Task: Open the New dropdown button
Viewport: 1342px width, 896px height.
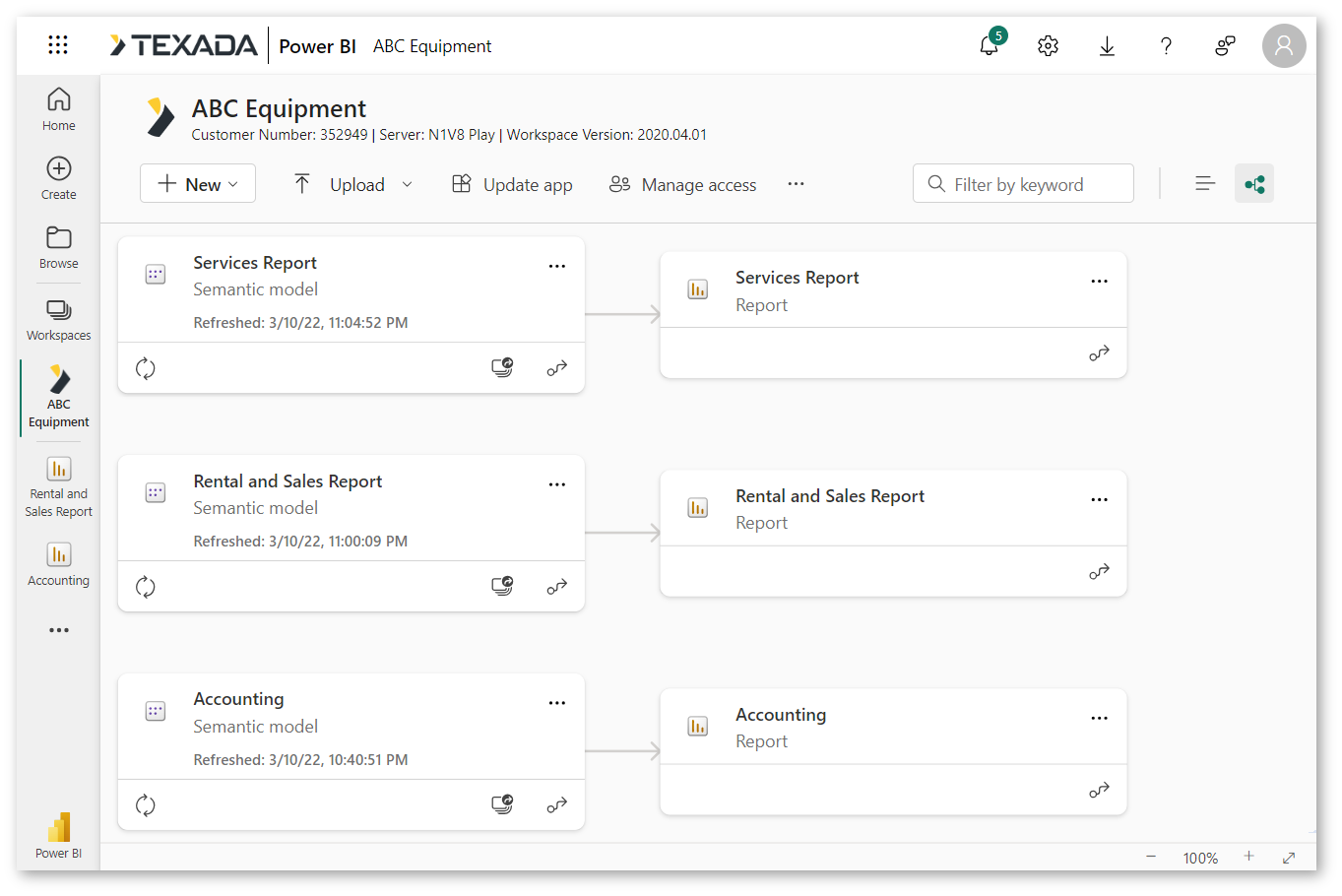Action: point(198,183)
